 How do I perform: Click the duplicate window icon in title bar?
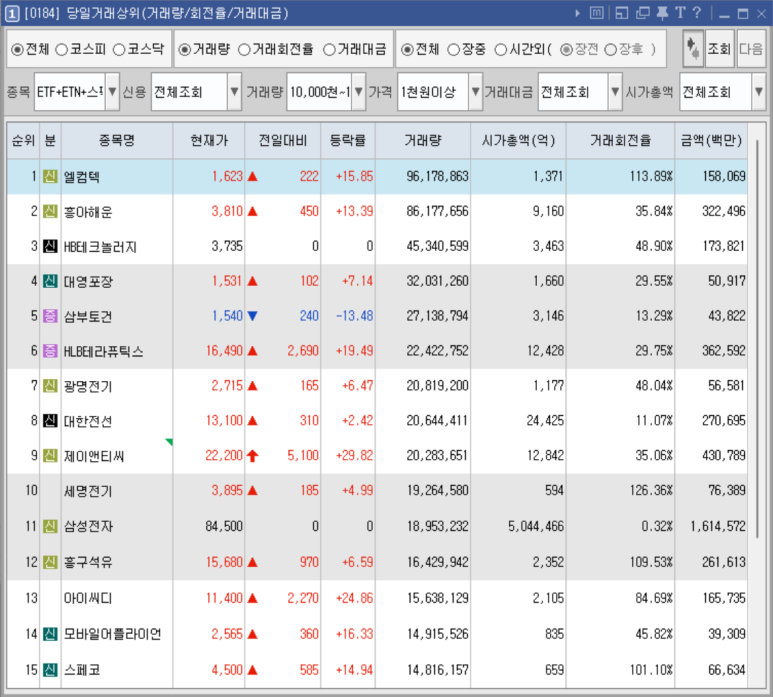pyautogui.click(x=643, y=13)
